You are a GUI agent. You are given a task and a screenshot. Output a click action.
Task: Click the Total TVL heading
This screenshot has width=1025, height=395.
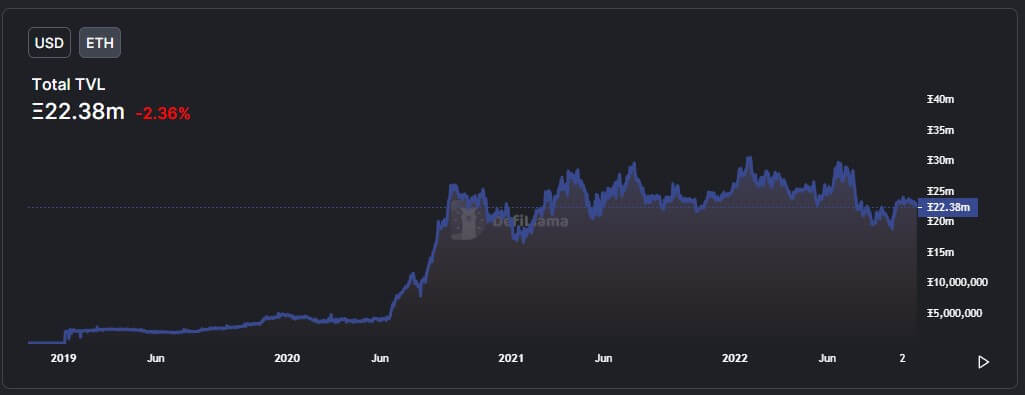(69, 84)
